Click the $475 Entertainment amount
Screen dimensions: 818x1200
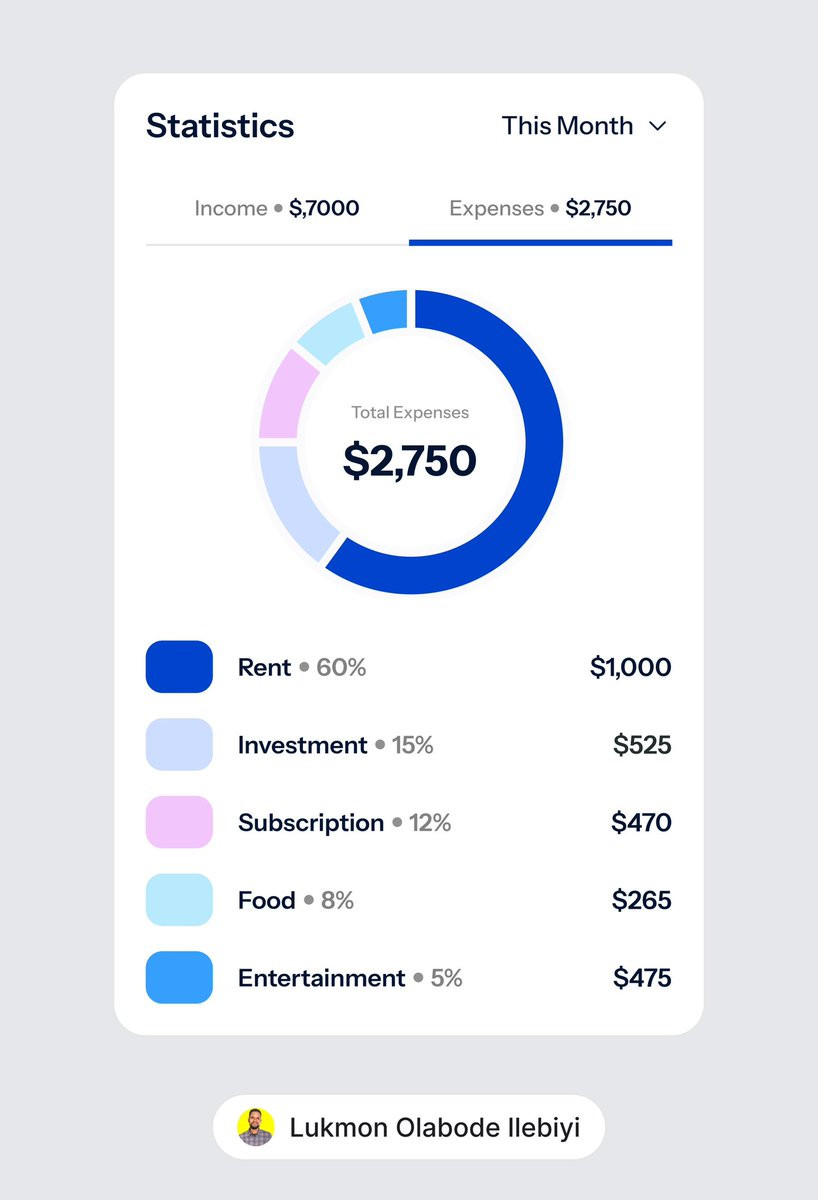click(642, 978)
